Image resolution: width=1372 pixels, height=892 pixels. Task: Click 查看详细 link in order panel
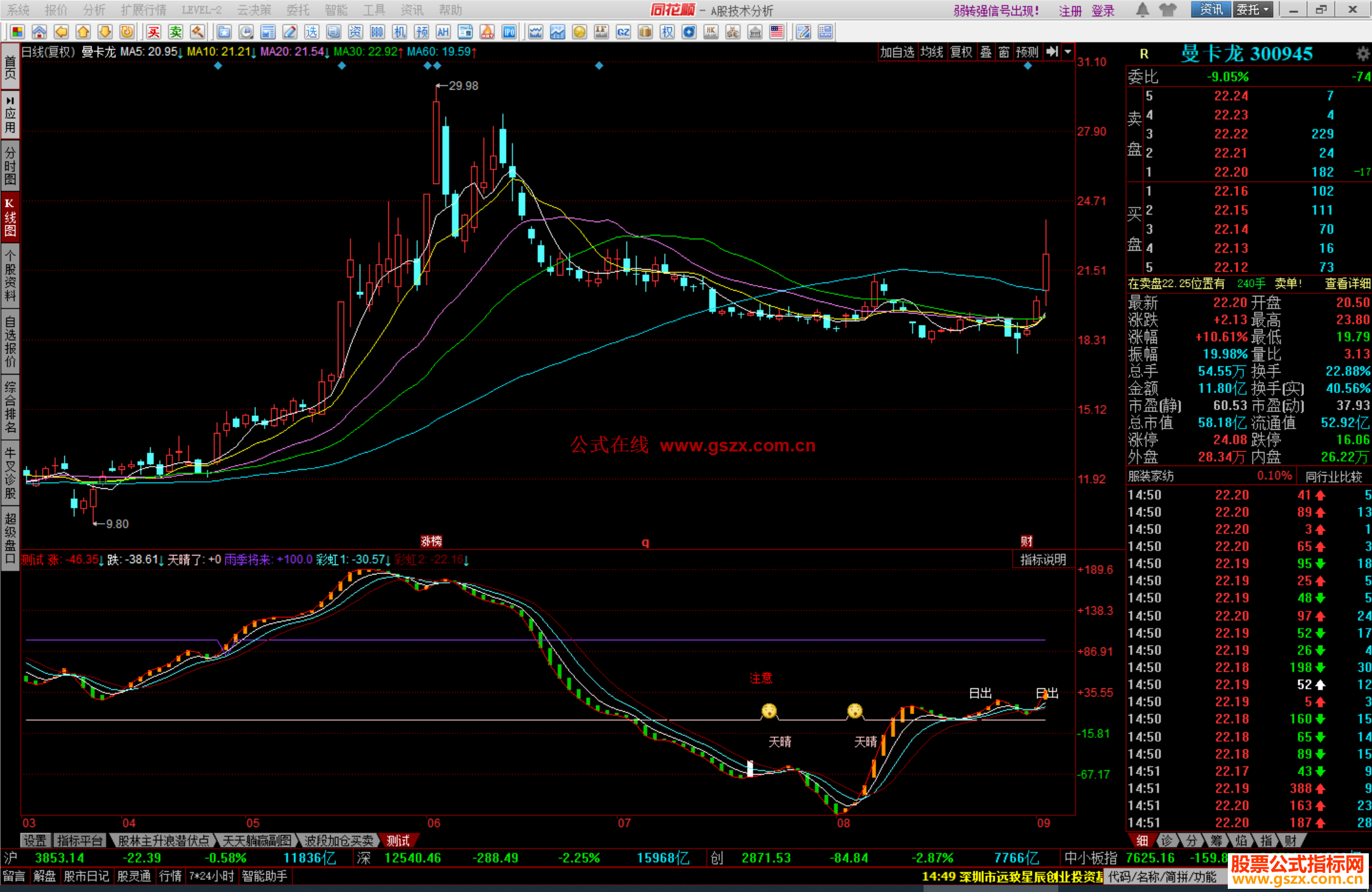pyautogui.click(x=1347, y=284)
